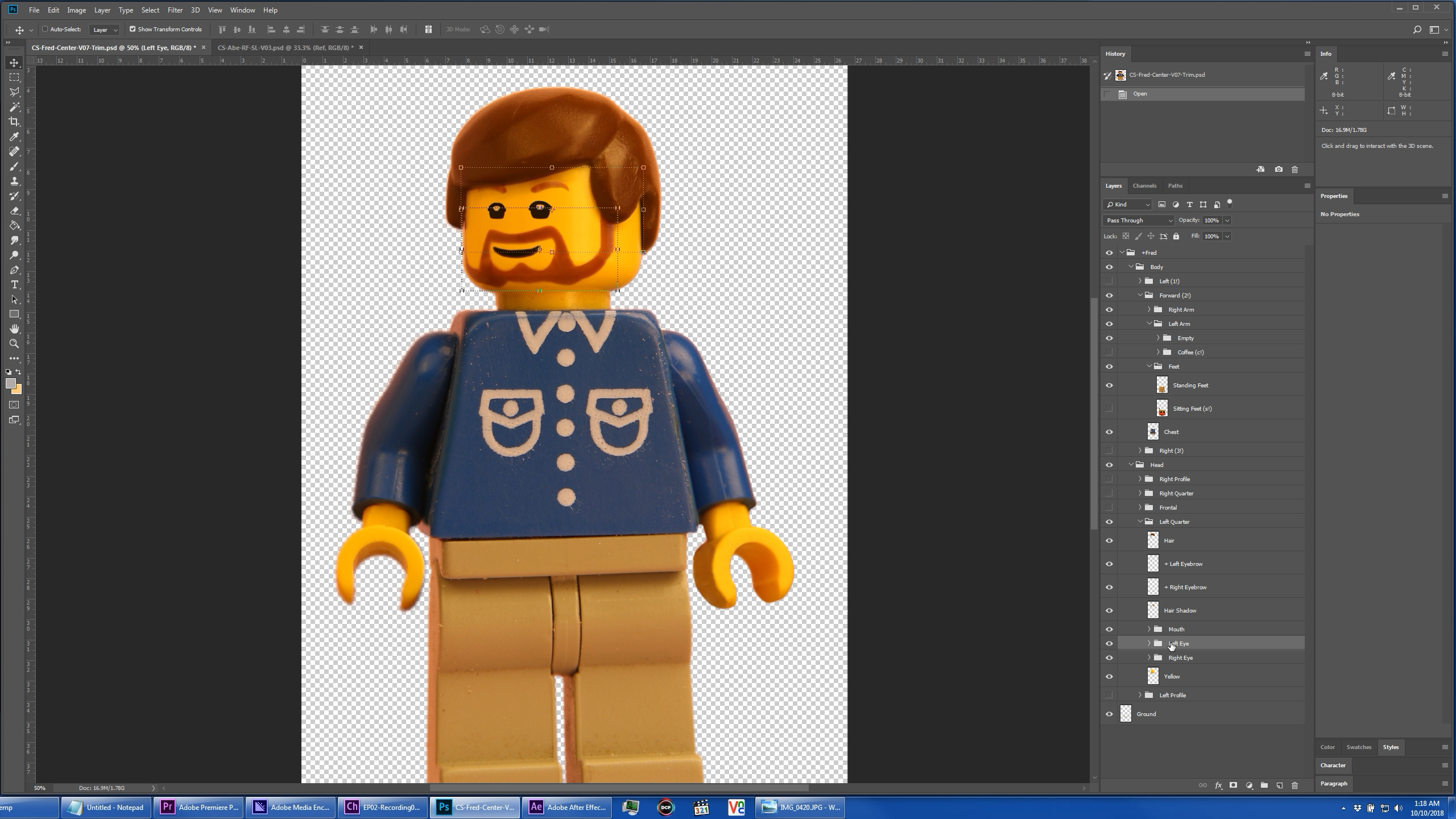
Task: Create a new group folder icon
Action: 1264,785
